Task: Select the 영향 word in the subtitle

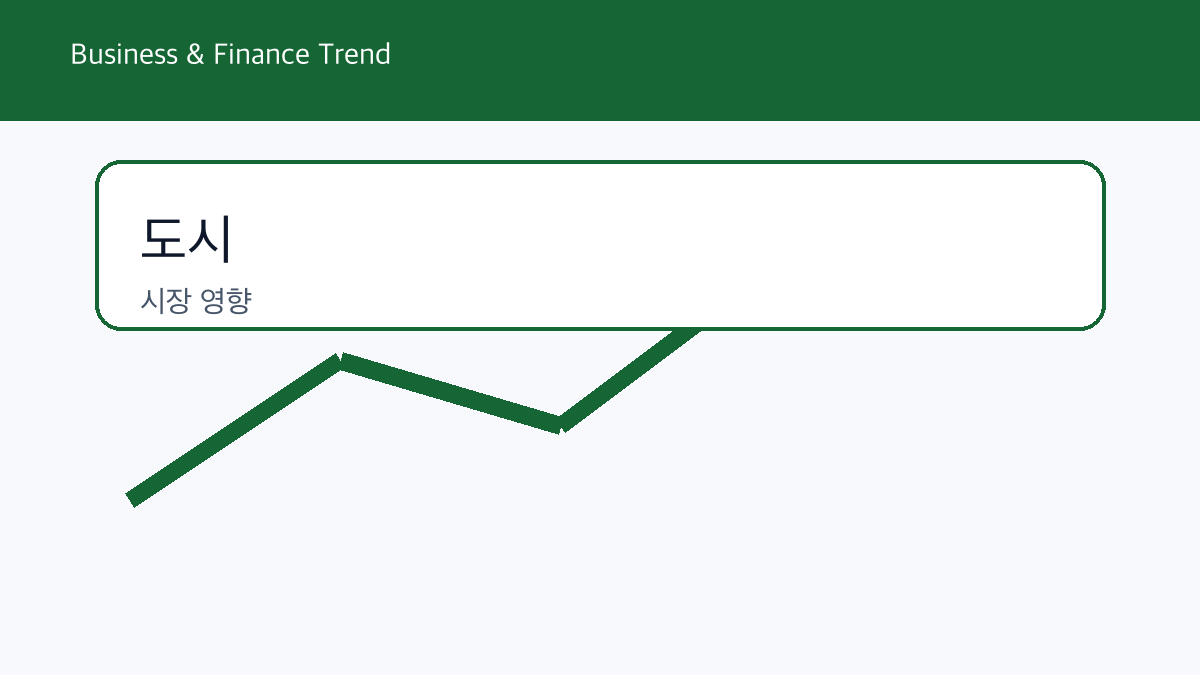Action: pyautogui.click(x=226, y=301)
